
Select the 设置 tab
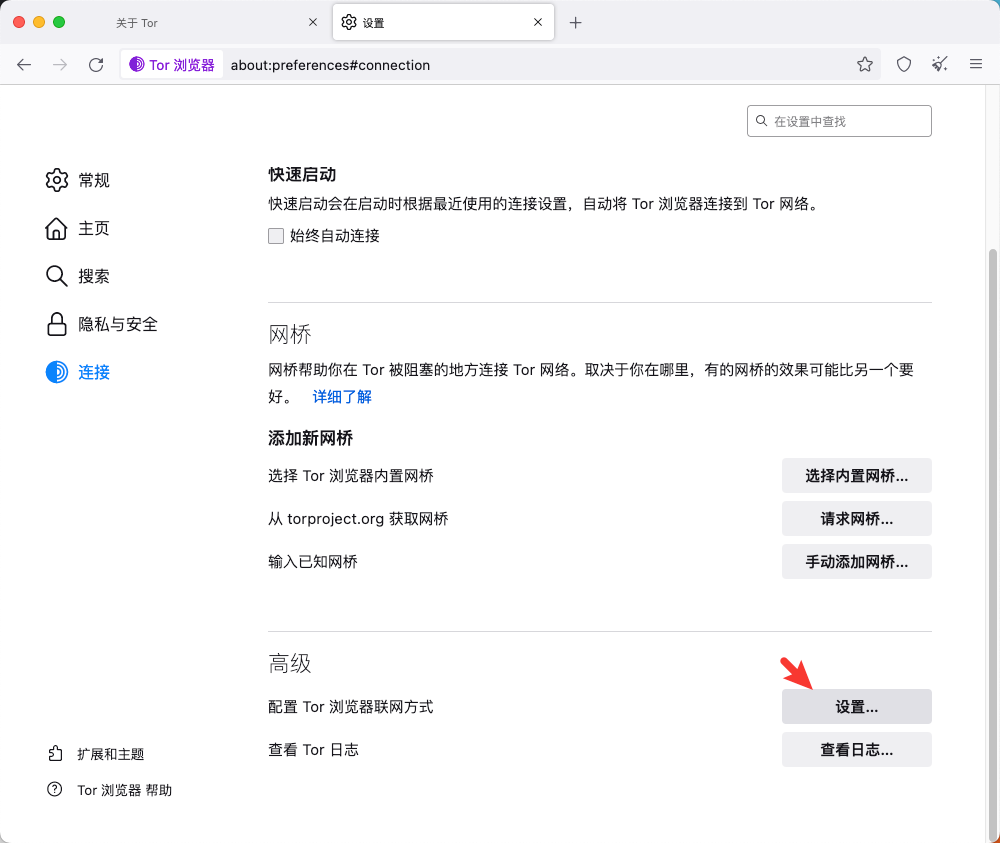(443, 22)
